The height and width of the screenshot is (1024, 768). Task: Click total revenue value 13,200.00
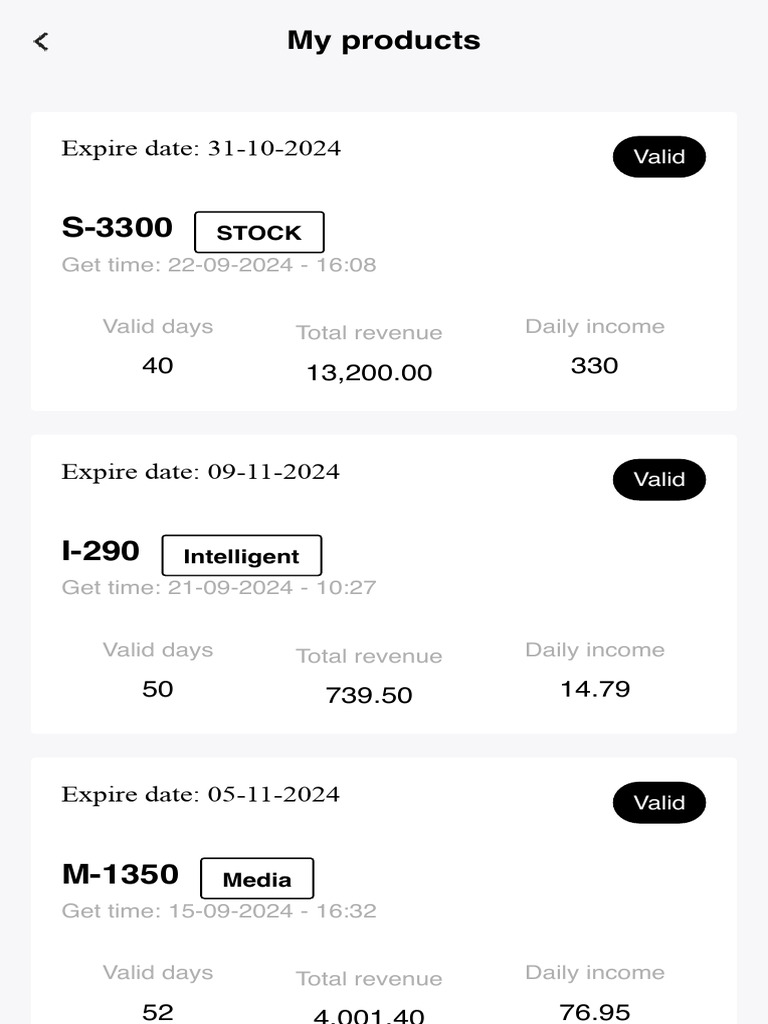click(x=369, y=373)
